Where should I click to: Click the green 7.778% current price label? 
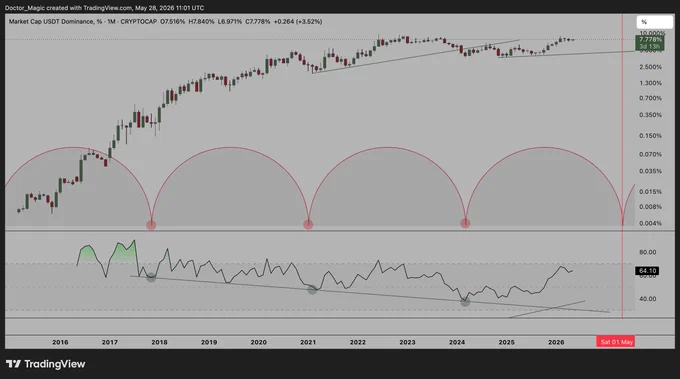coord(649,39)
